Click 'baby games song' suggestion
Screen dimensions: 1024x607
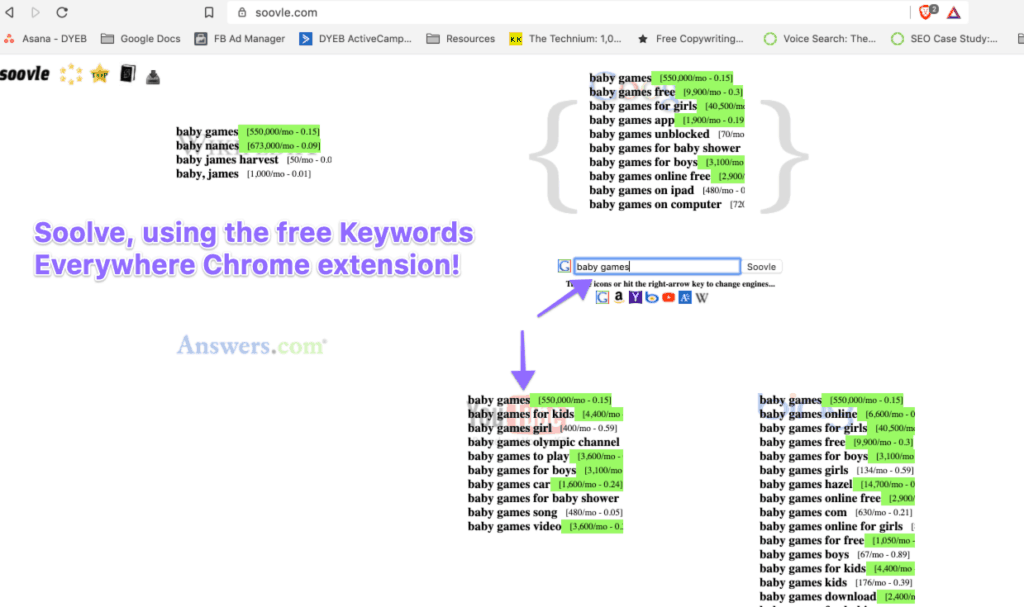[x=512, y=512]
